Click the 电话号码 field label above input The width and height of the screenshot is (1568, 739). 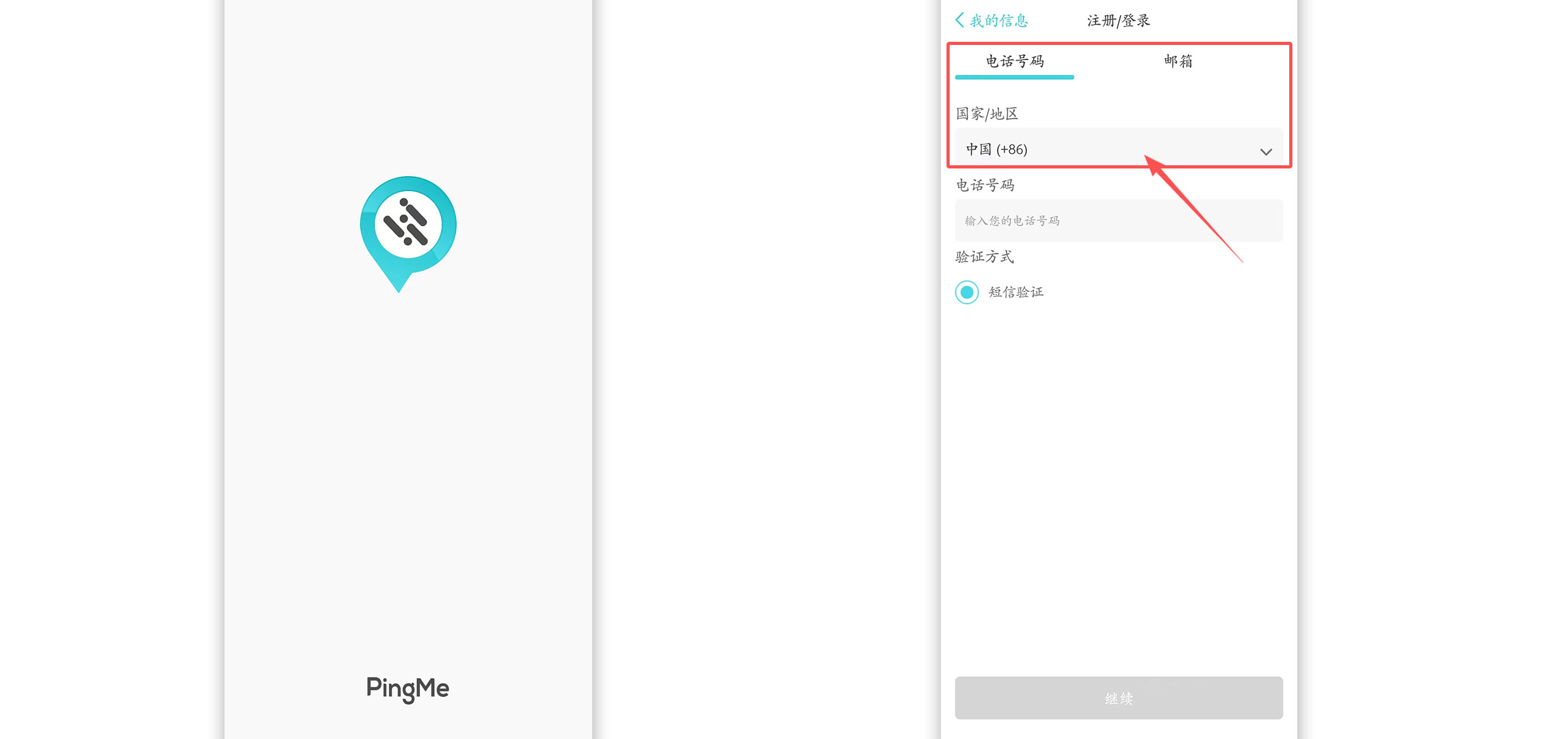pos(985,186)
